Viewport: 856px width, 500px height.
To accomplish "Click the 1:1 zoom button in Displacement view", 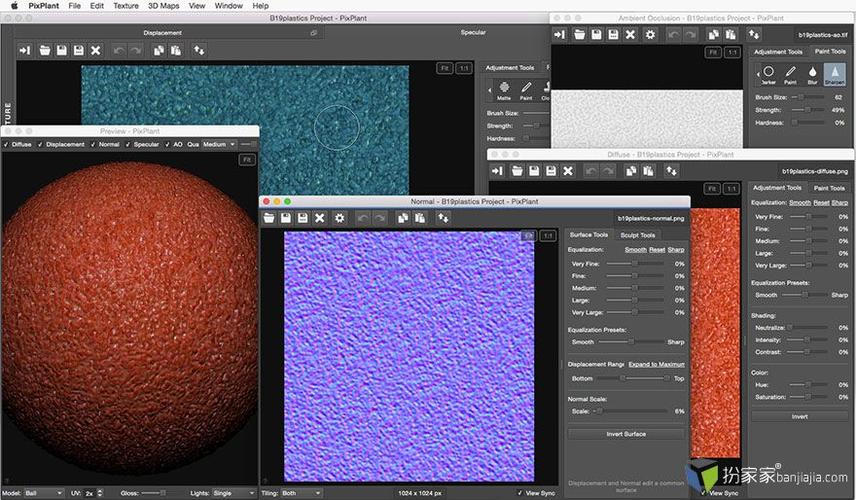I will tap(464, 68).
